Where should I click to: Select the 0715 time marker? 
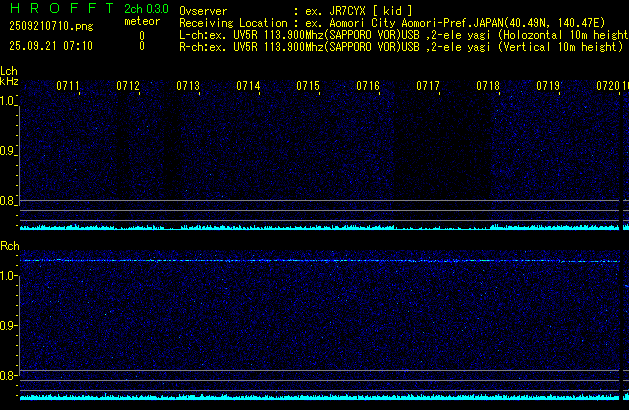tap(308, 87)
